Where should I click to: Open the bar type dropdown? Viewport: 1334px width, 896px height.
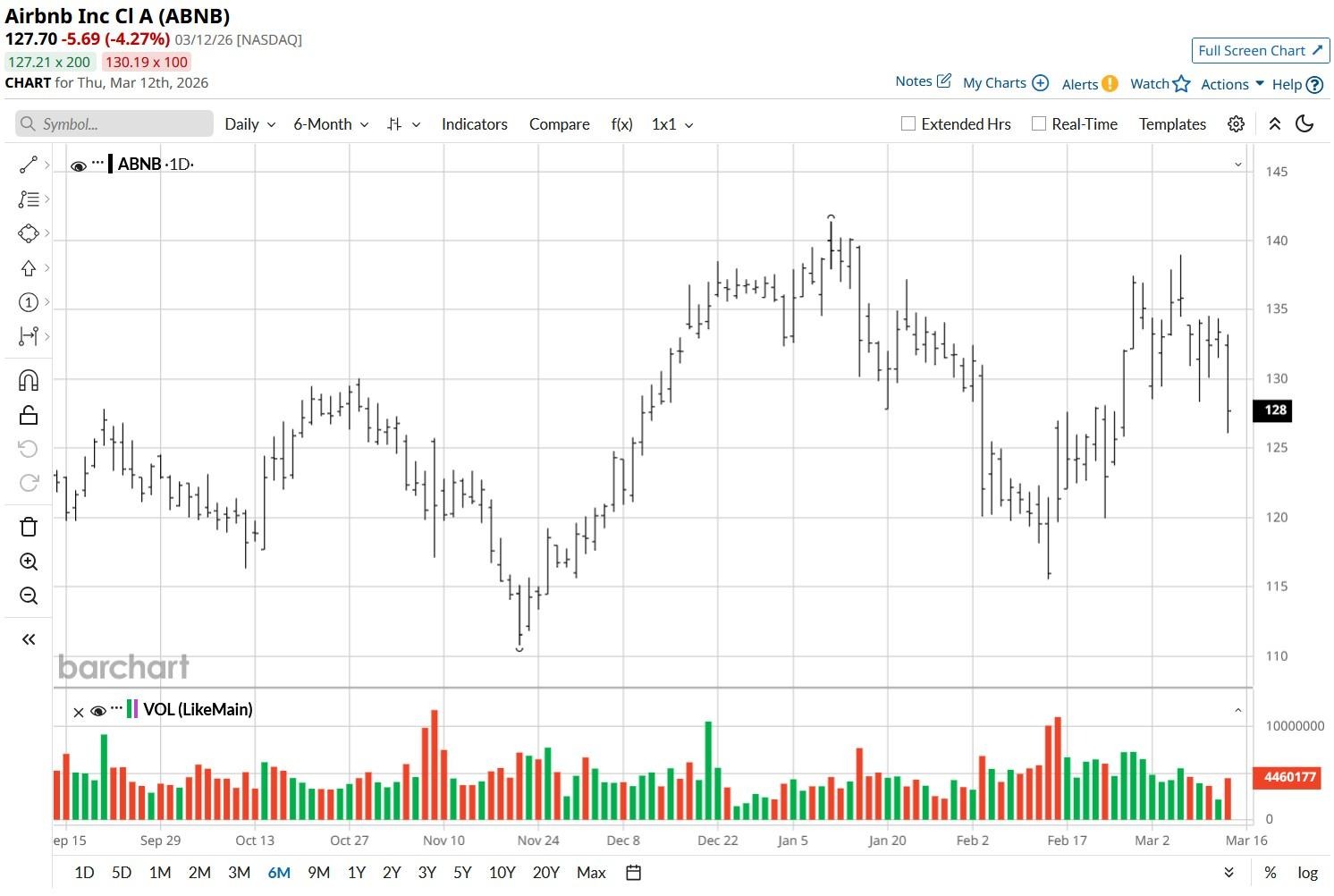403,124
